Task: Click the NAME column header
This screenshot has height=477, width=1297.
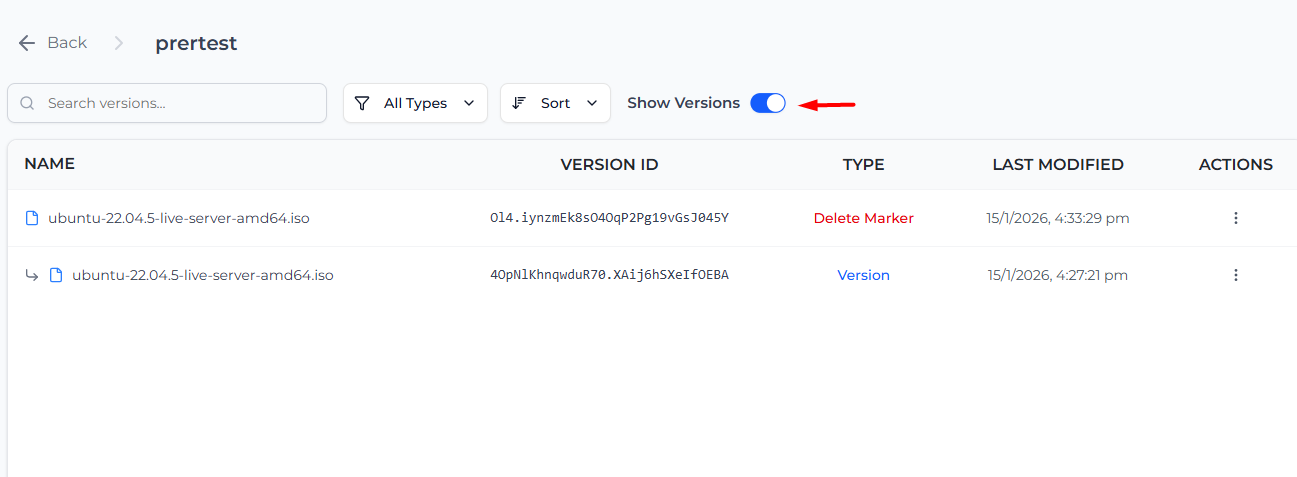Action: (x=50, y=164)
